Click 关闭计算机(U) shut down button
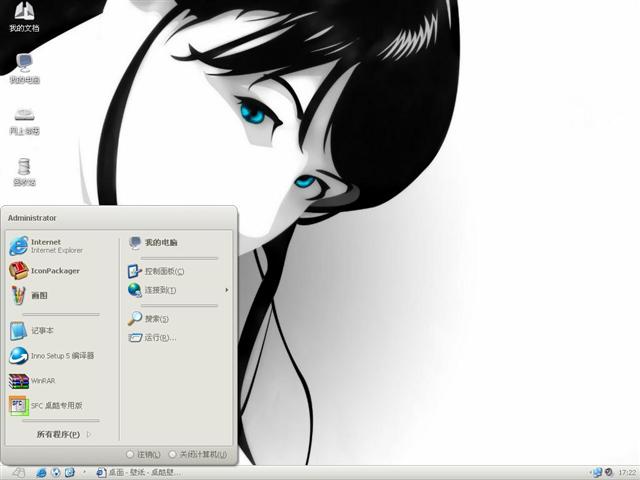The image size is (640, 480). coord(198,454)
